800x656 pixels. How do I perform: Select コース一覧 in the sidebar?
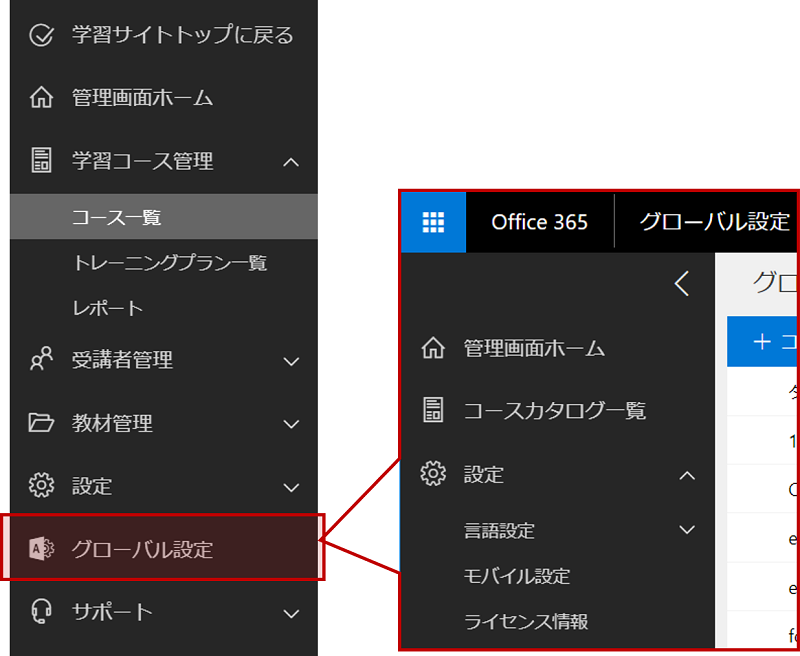117,217
